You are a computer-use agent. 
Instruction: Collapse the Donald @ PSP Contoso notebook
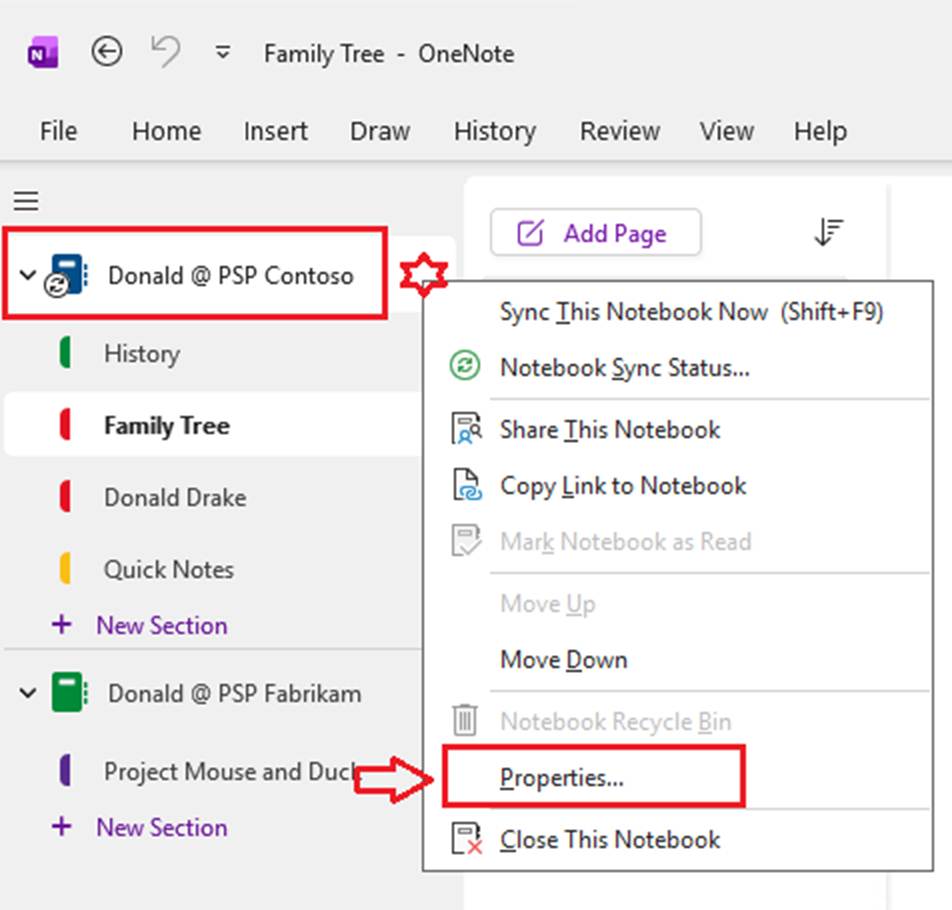[27, 276]
